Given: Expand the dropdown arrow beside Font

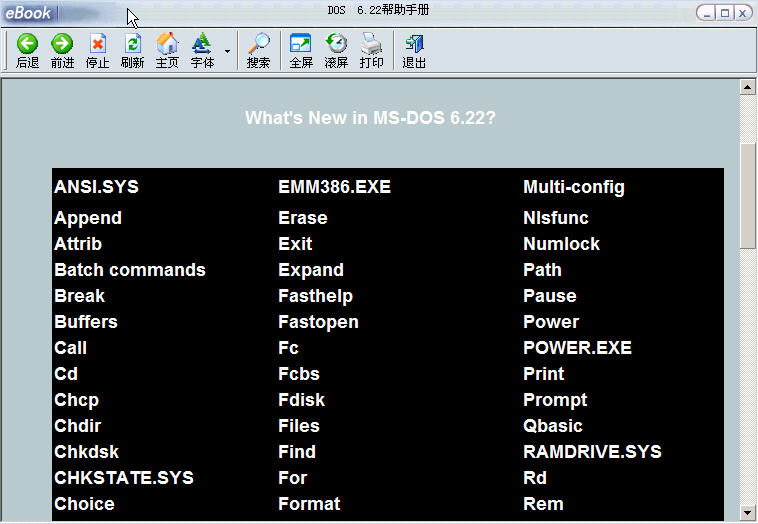Looking at the screenshot, I should pyautogui.click(x=227, y=51).
